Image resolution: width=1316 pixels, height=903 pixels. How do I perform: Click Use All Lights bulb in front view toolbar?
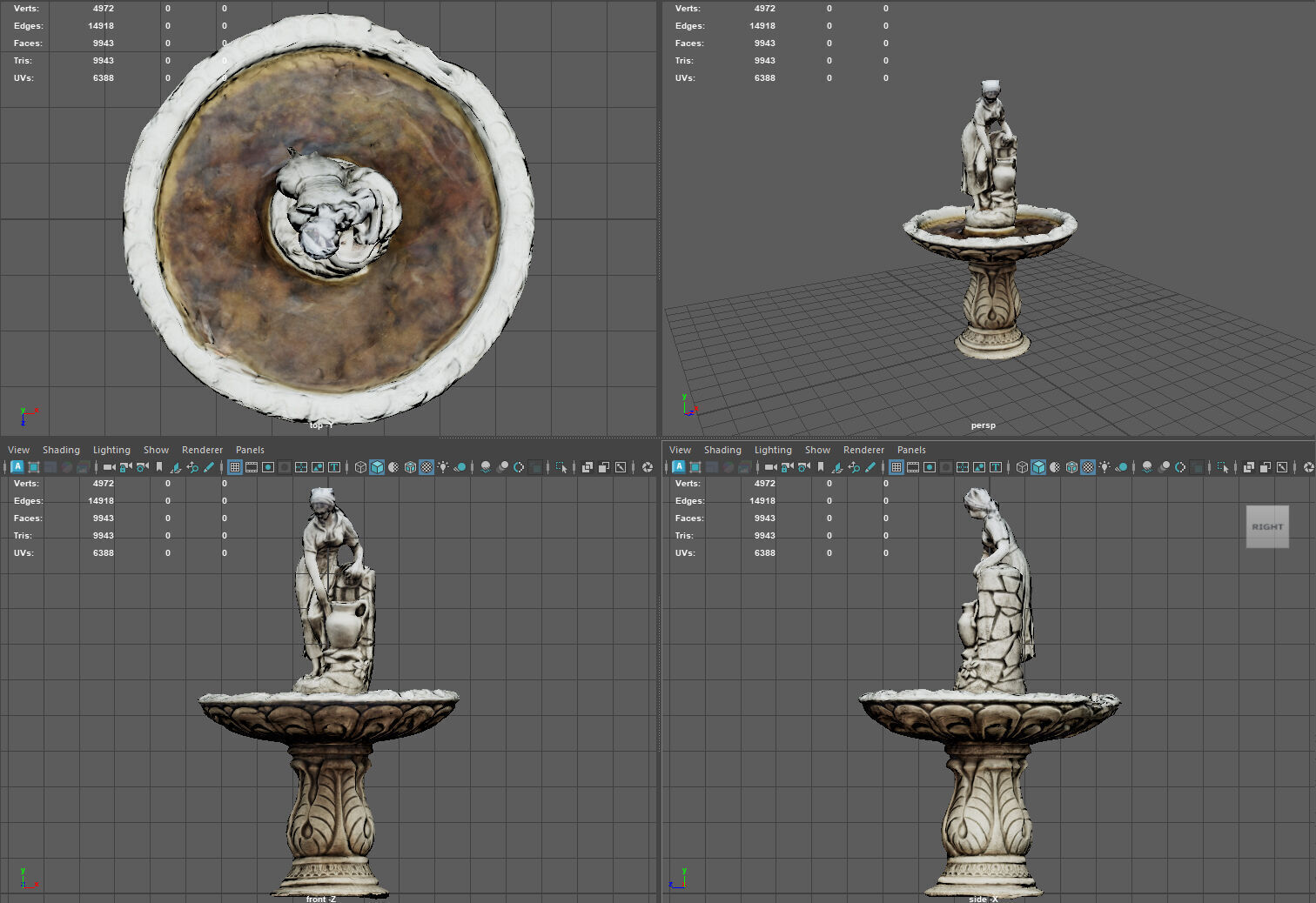[443, 467]
